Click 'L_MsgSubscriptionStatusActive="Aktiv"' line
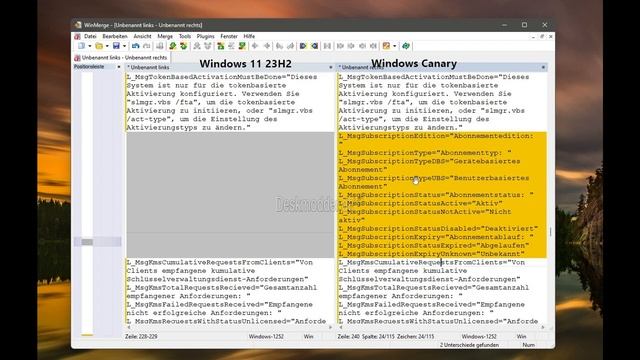Viewport: 640px width, 360px height. pos(420,203)
